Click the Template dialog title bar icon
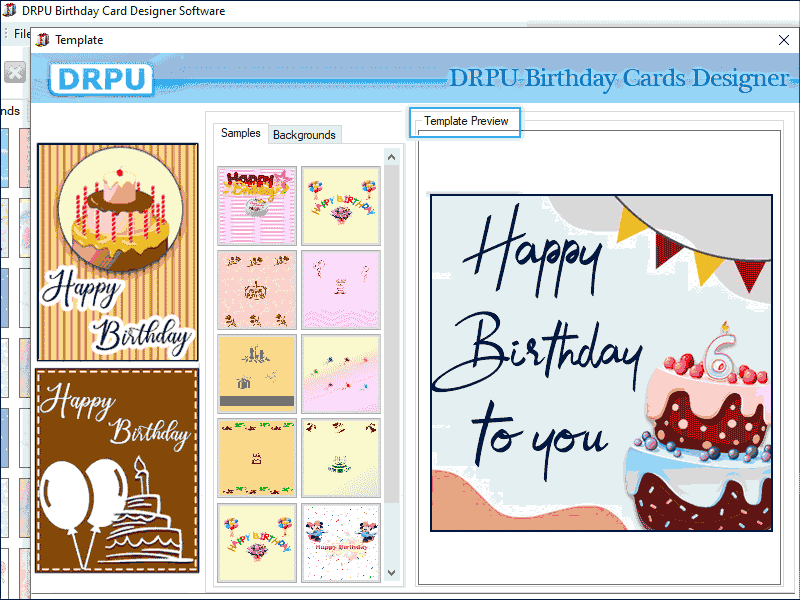Viewport: 800px width, 600px height. 42,40
